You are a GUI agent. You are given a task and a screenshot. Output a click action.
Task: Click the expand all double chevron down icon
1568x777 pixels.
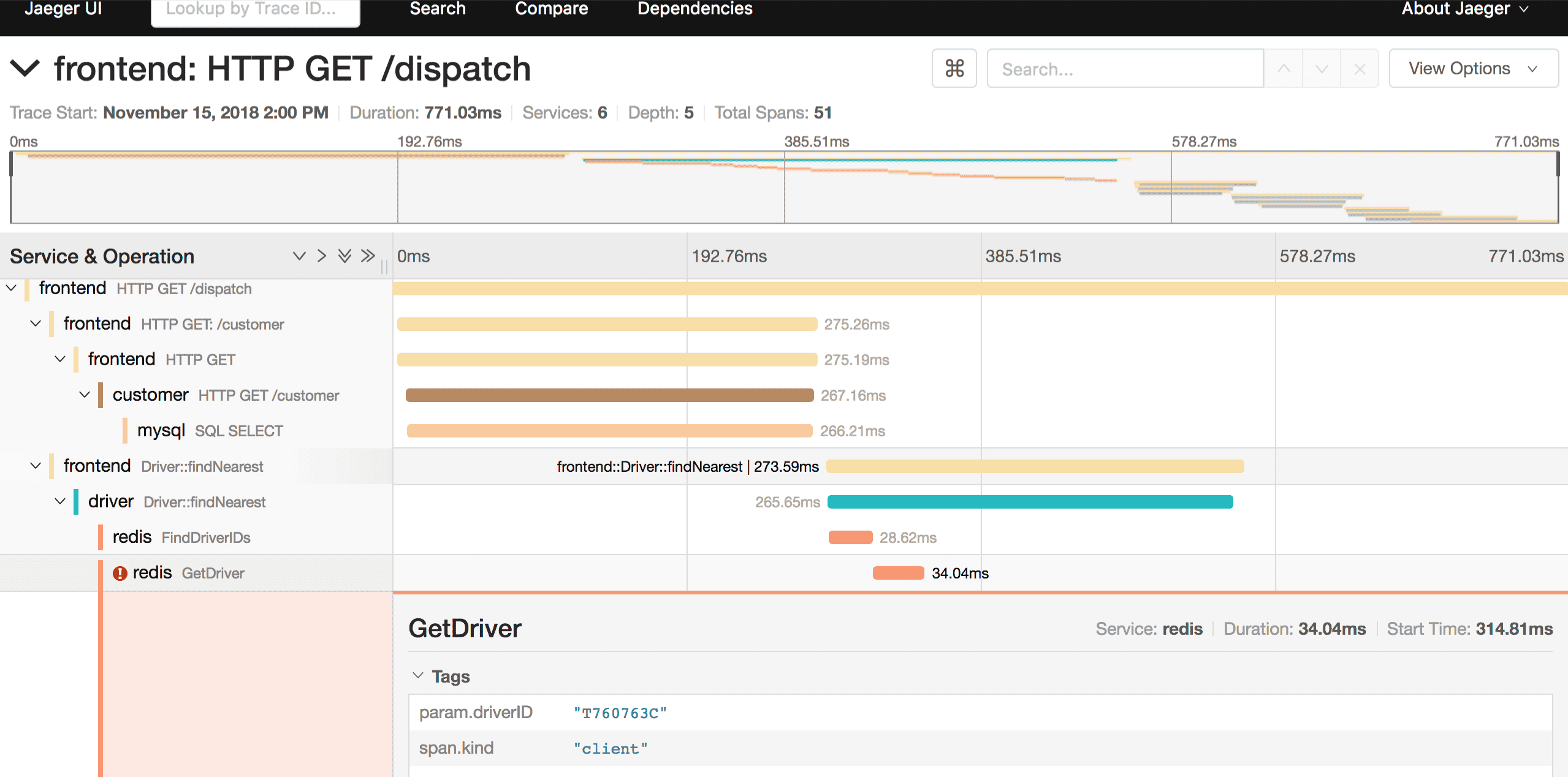(344, 256)
